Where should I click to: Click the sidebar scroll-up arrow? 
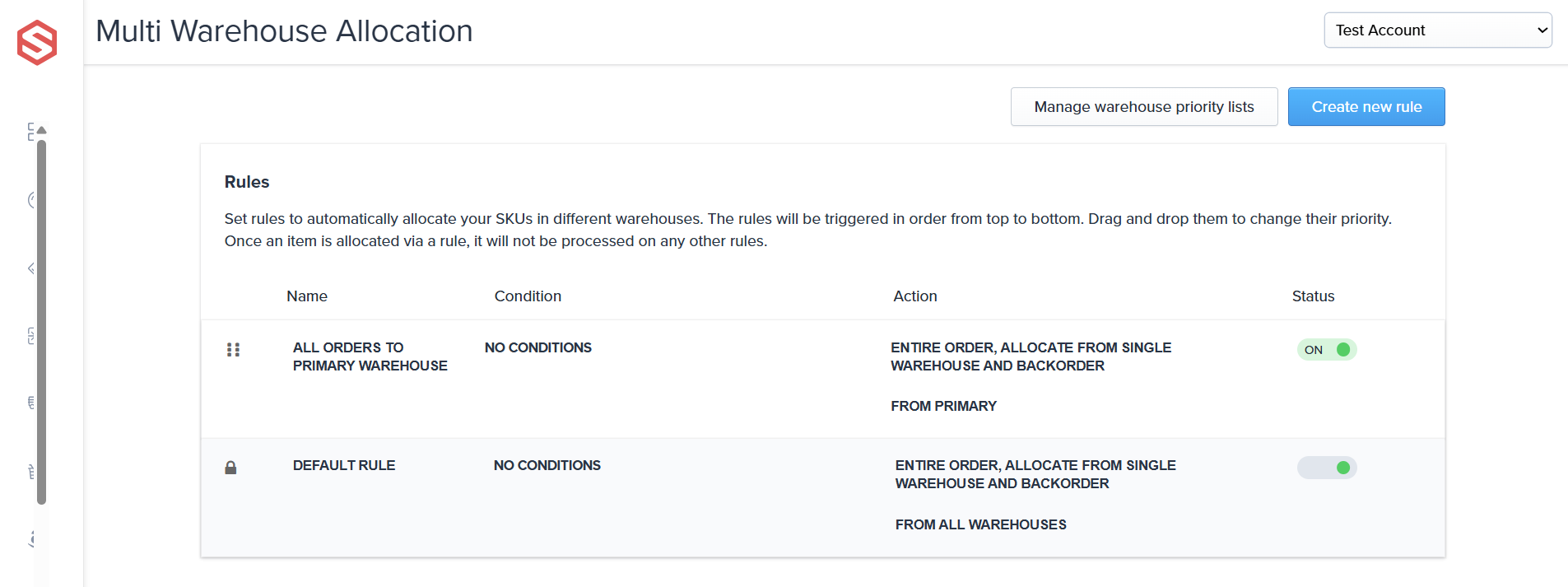pyautogui.click(x=42, y=130)
